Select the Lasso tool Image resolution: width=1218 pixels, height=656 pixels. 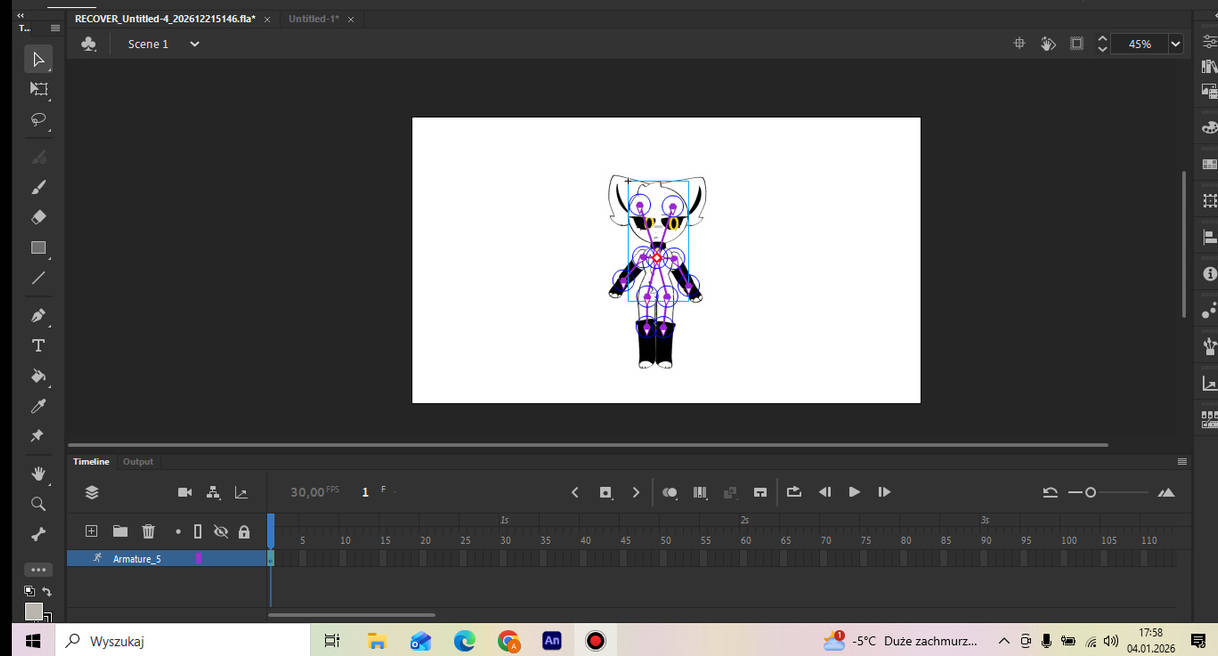pyautogui.click(x=38, y=119)
